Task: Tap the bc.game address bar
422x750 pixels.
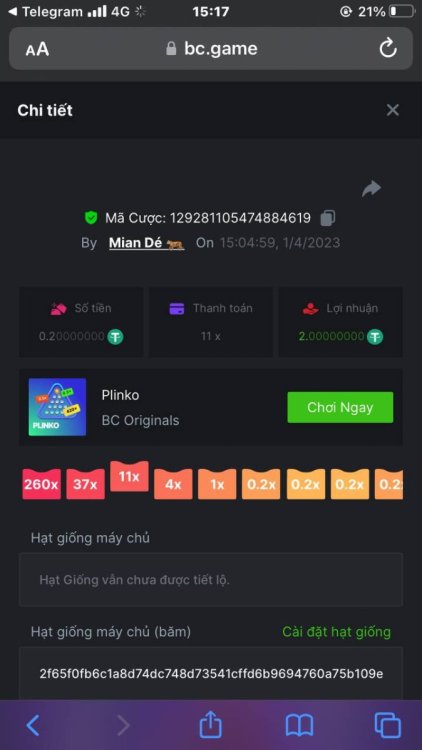Action: coord(211,48)
